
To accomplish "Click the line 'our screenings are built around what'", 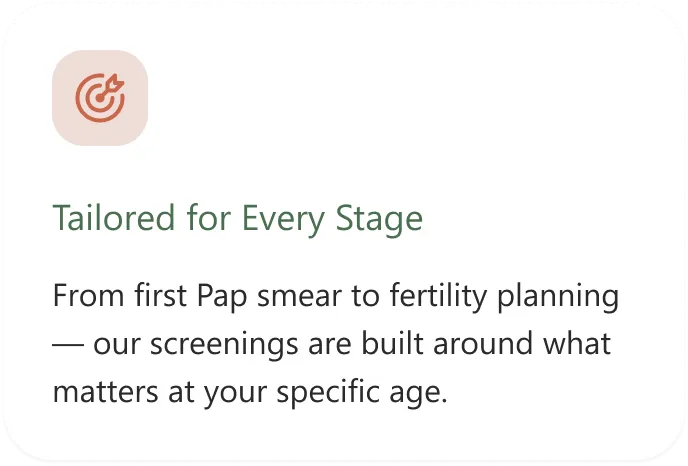I will click(352, 344).
